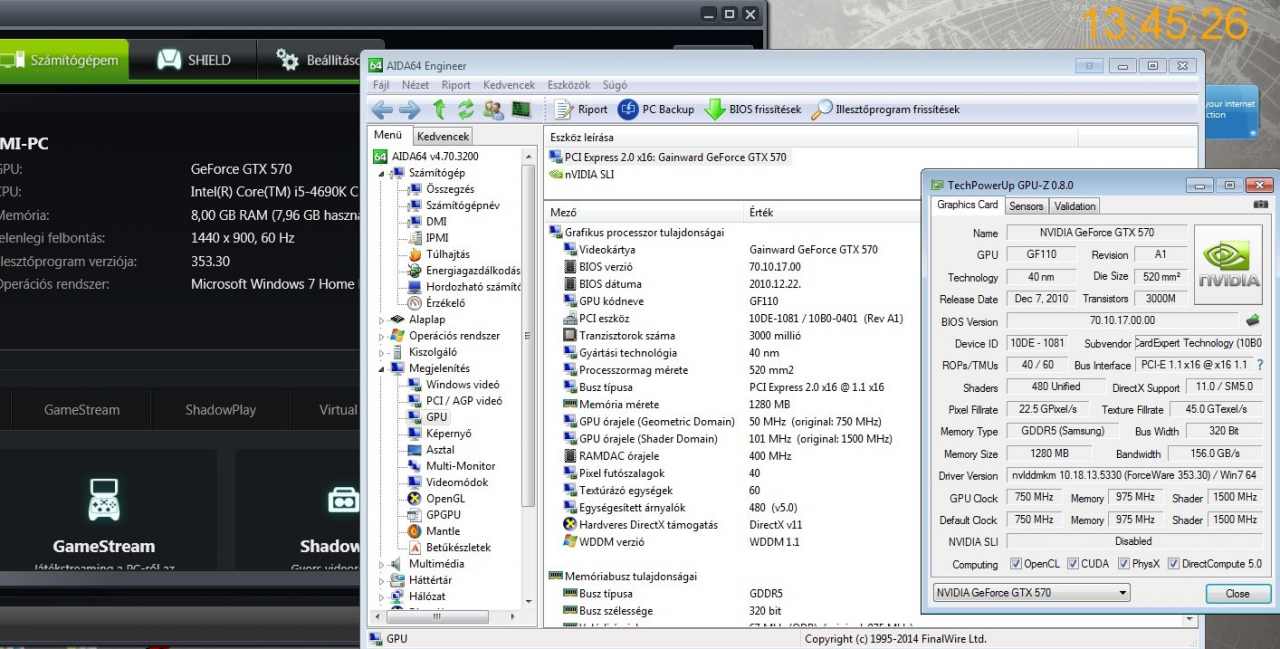Click the Forward arrow in AIDA64 toolbar
This screenshot has height=649, width=1280.
[x=409, y=110]
